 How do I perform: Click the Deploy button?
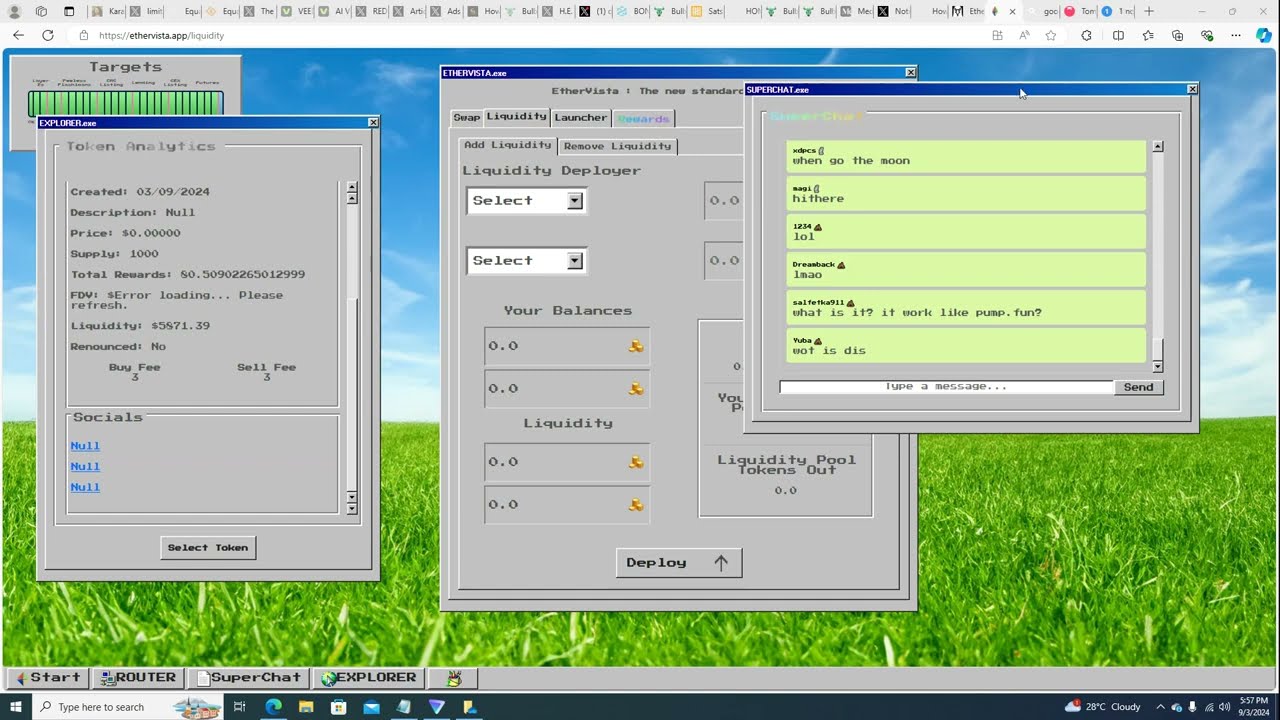coord(679,563)
